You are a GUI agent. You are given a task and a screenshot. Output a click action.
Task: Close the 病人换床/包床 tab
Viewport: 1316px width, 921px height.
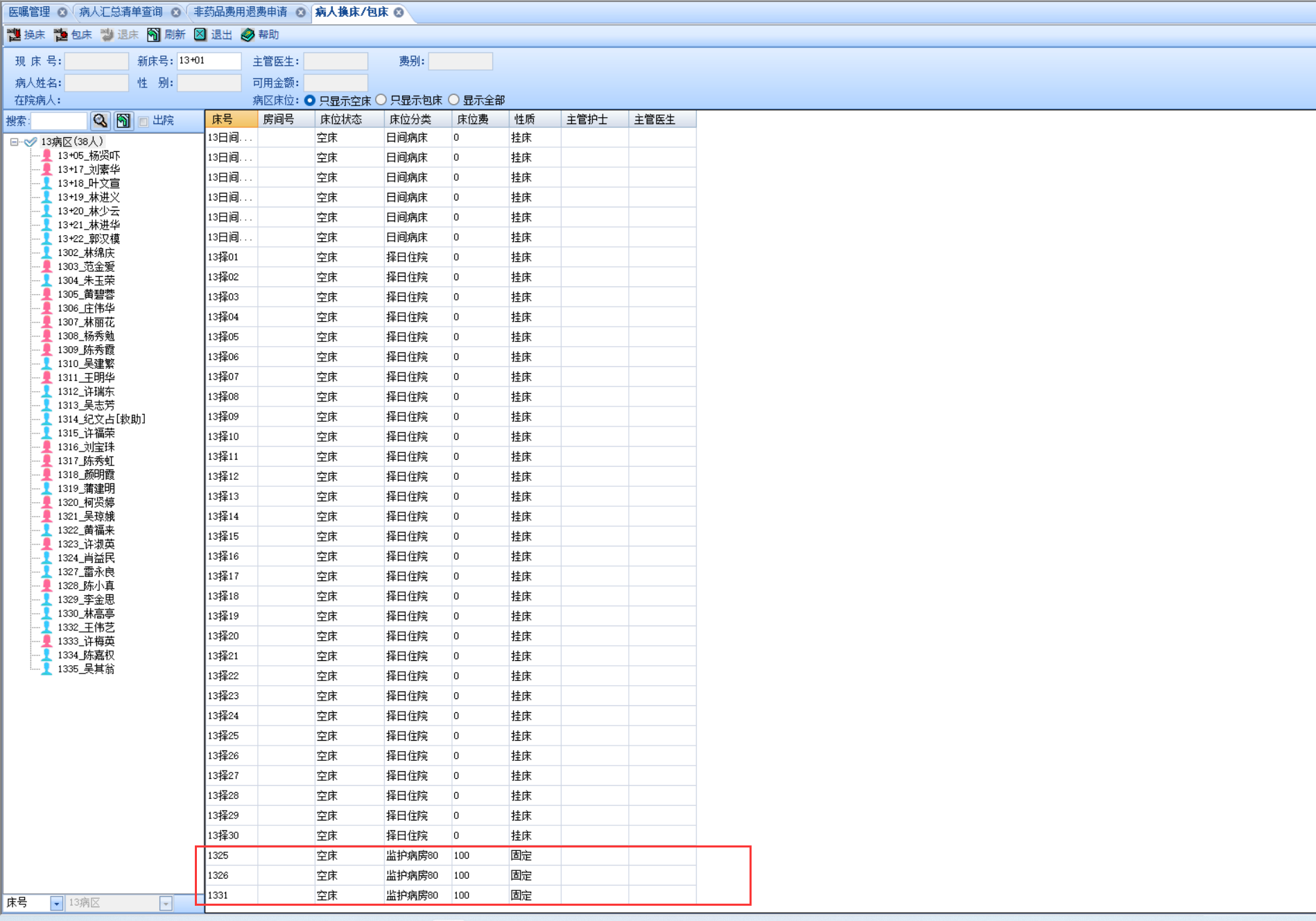(399, 12)
